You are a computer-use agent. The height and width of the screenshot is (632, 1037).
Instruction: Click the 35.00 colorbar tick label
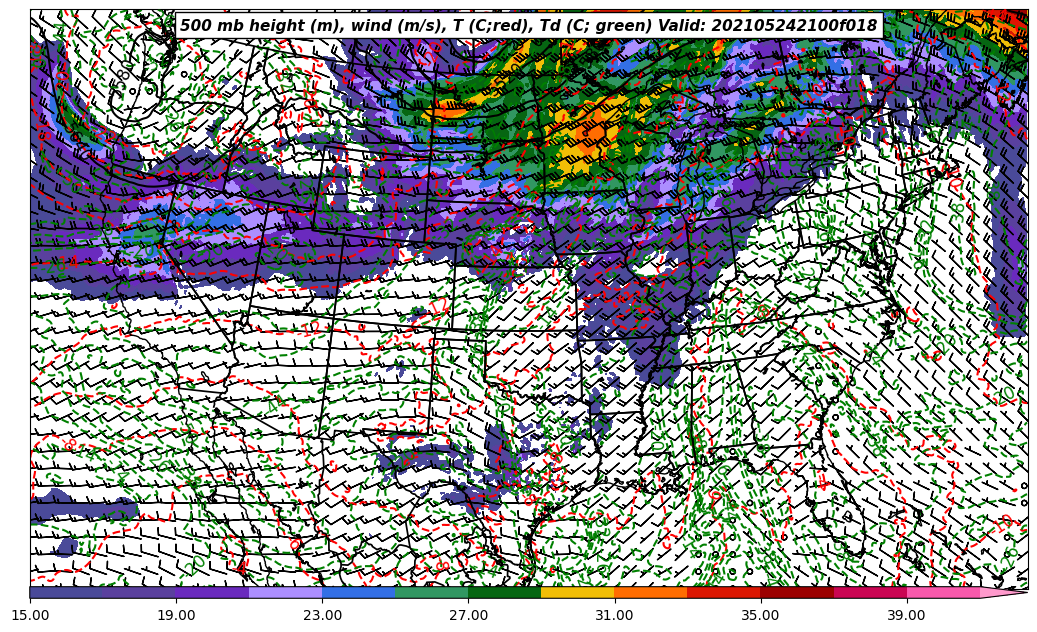(x=761, y=615)
